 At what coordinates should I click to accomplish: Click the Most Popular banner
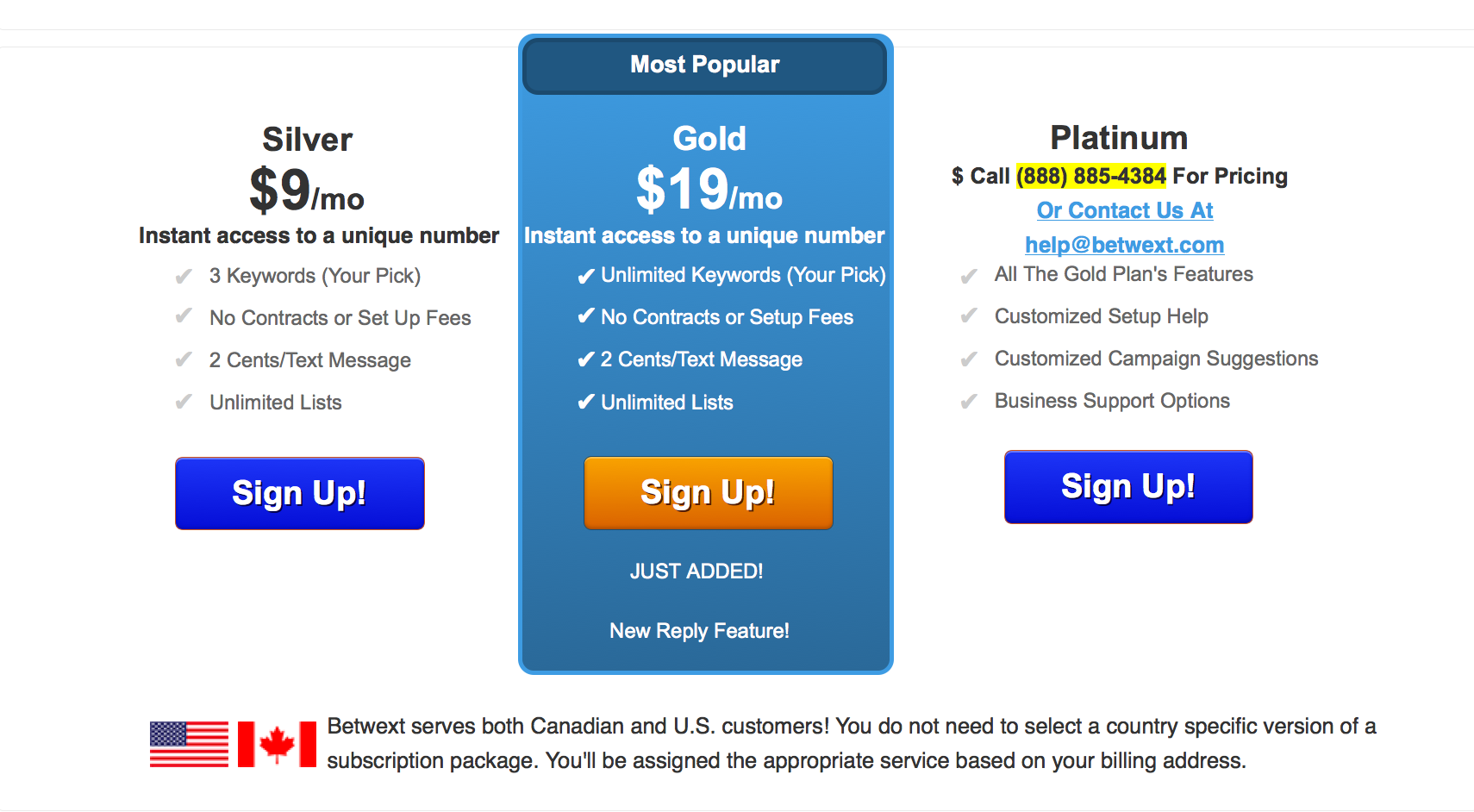coord(705,65)
